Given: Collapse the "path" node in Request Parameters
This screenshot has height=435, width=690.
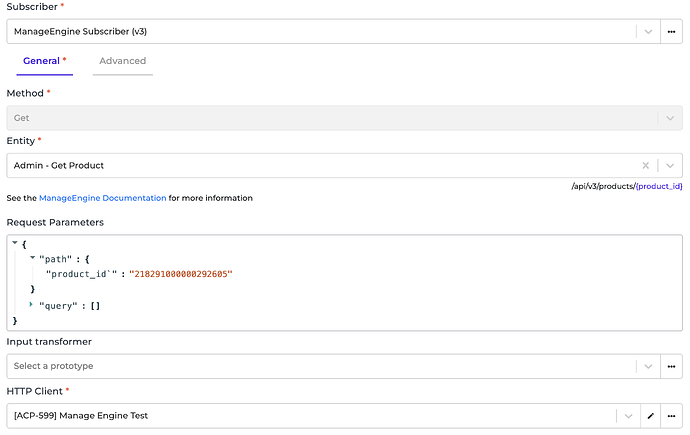Looking at the screenshot, I should tap(32, 258).
